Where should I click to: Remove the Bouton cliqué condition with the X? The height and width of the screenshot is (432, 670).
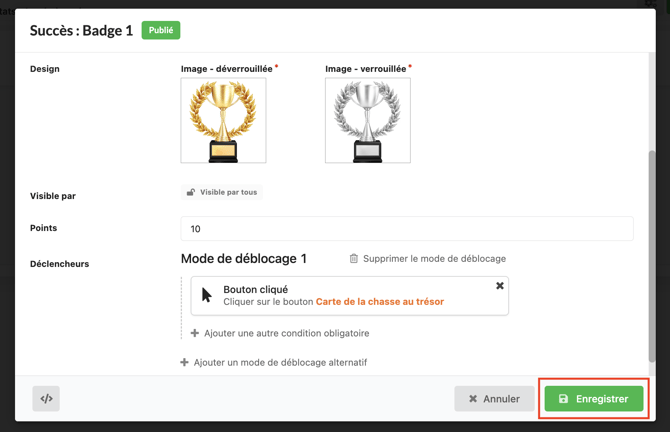click(500, 286)
